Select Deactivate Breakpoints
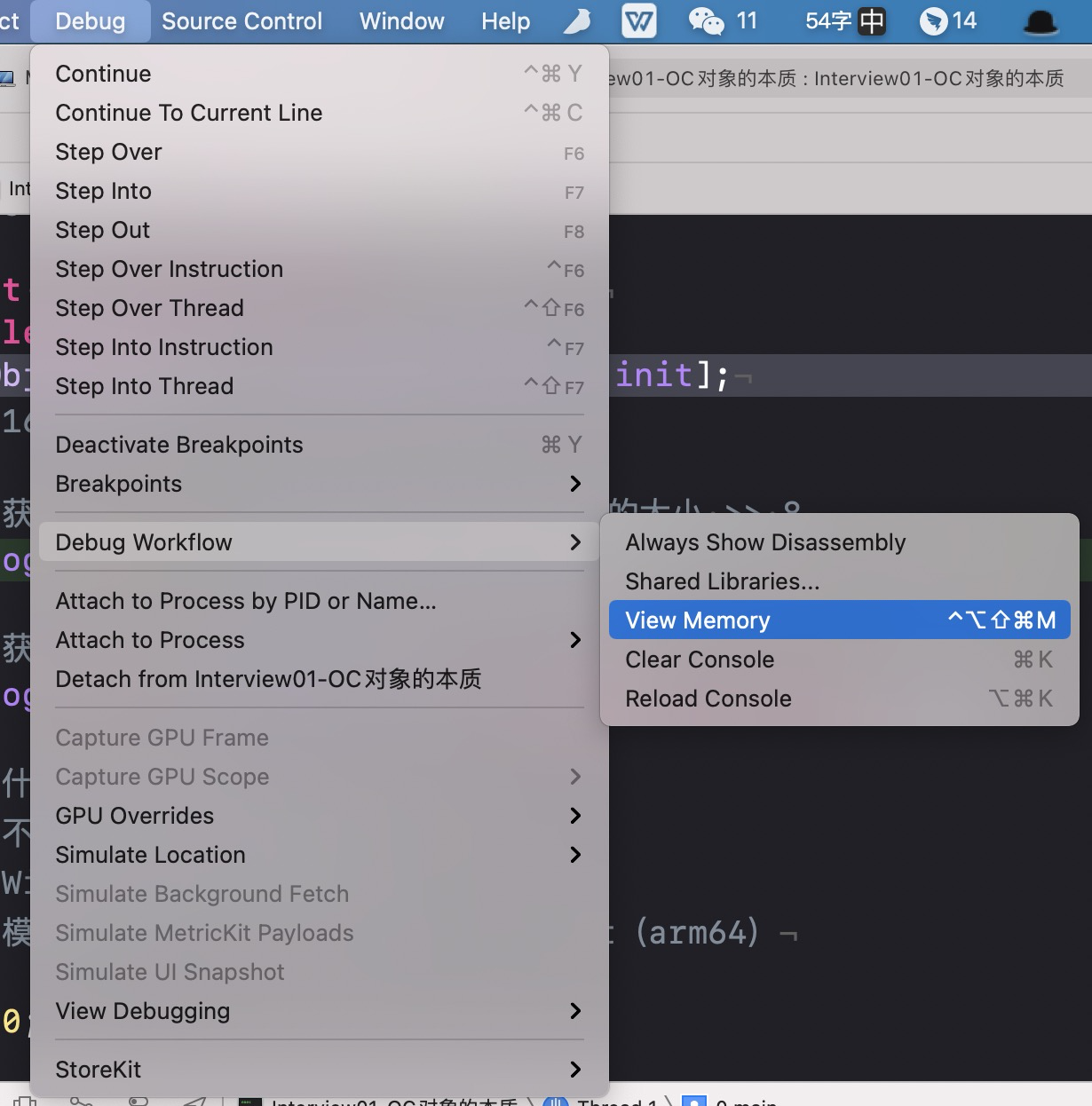The width and height of the screenshot is (1092, 1106). [x=320, y=445]
